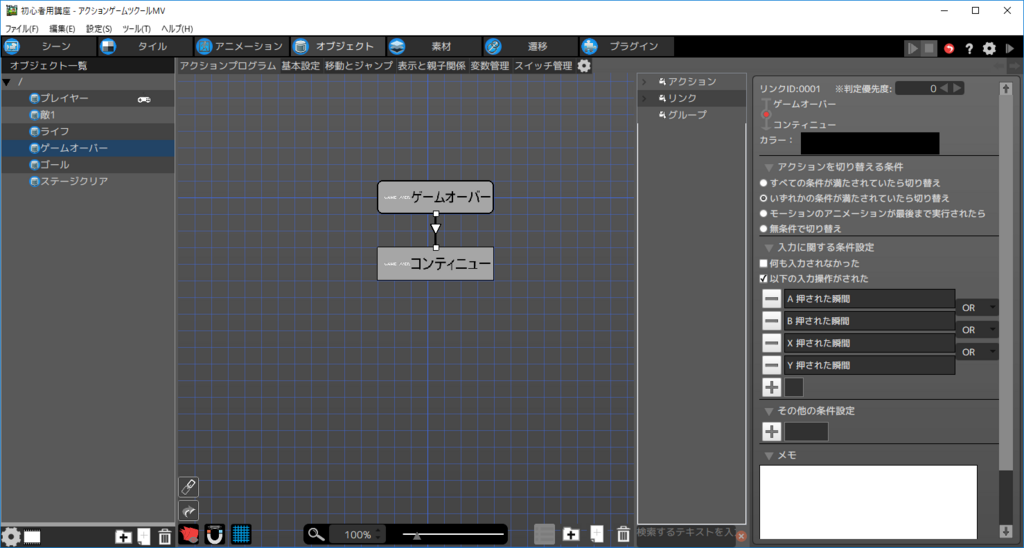
Task: Open the 表示と親子関係 sub-tab
Action: coord(432,66)
